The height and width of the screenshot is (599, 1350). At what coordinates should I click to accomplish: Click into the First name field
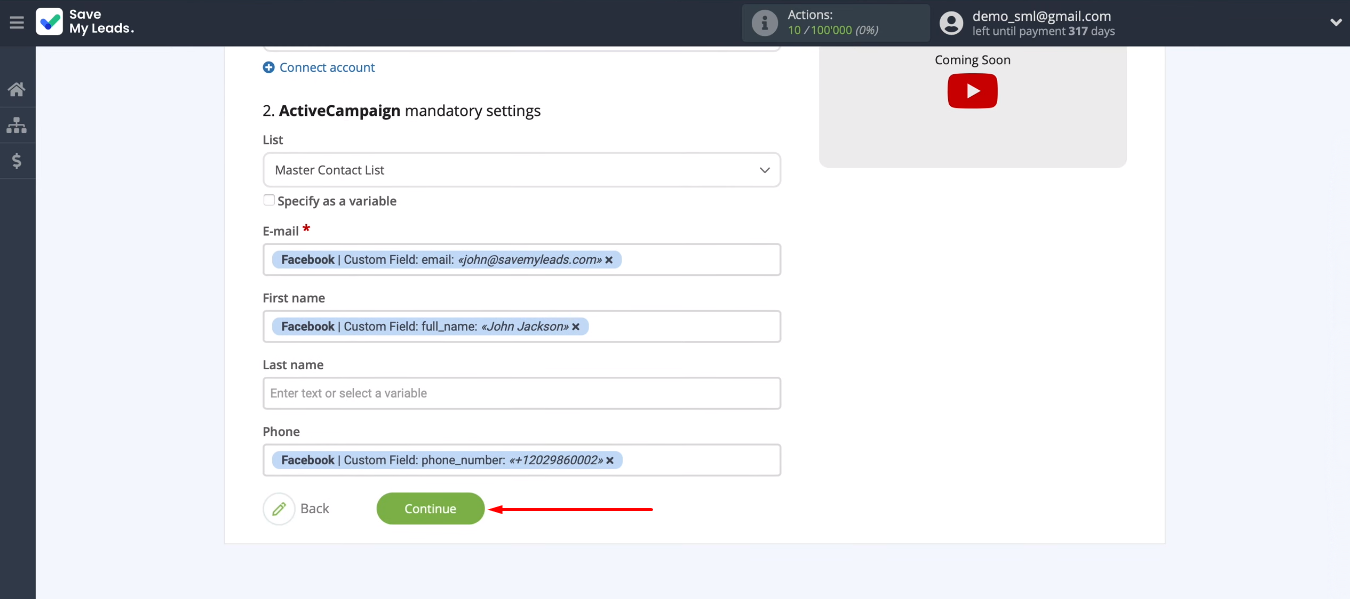[x=522, y=327]
